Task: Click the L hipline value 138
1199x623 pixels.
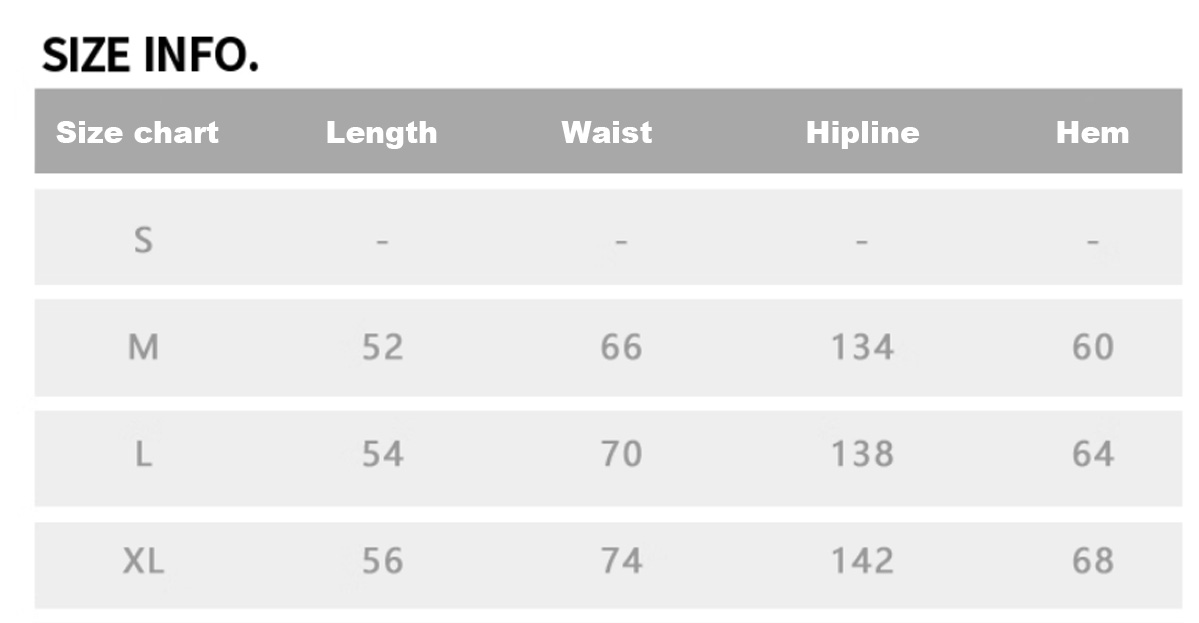Action: click(x=862, y=455)
